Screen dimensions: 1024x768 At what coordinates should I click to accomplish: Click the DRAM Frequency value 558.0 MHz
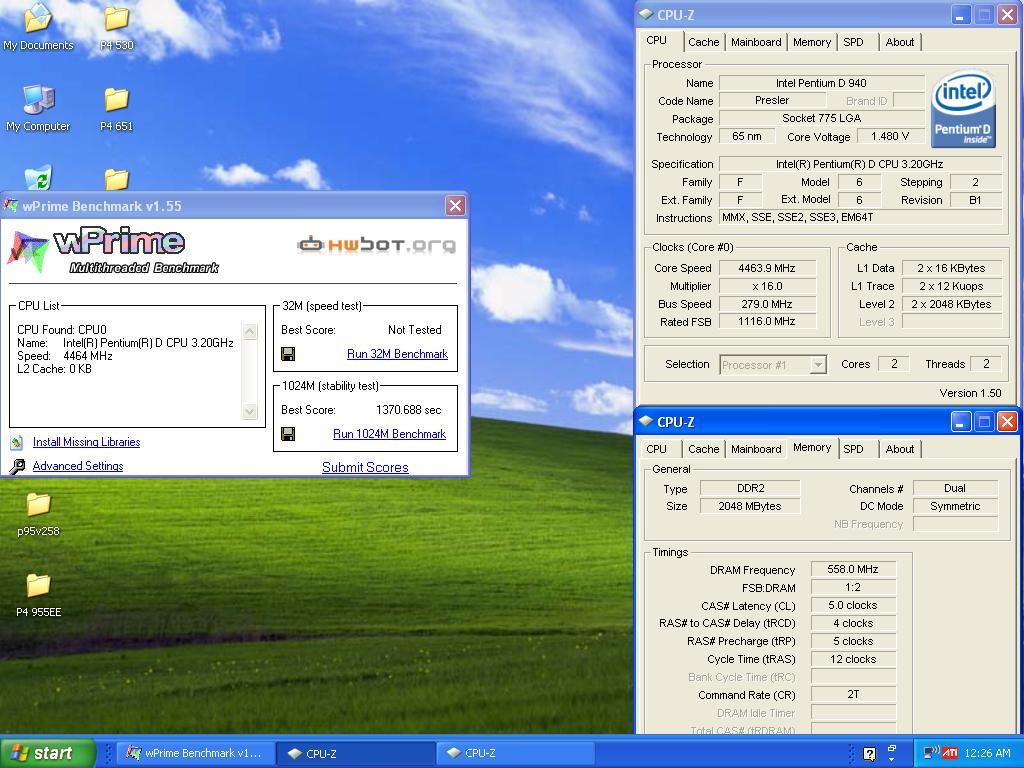pyautogui.click(x=853, y=569)
